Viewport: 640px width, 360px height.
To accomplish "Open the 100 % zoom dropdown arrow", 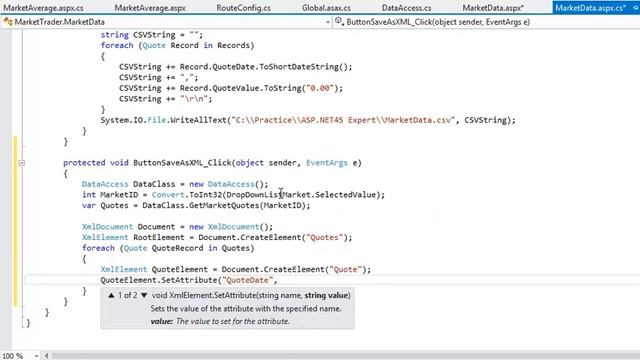I will tap(36, 356).
